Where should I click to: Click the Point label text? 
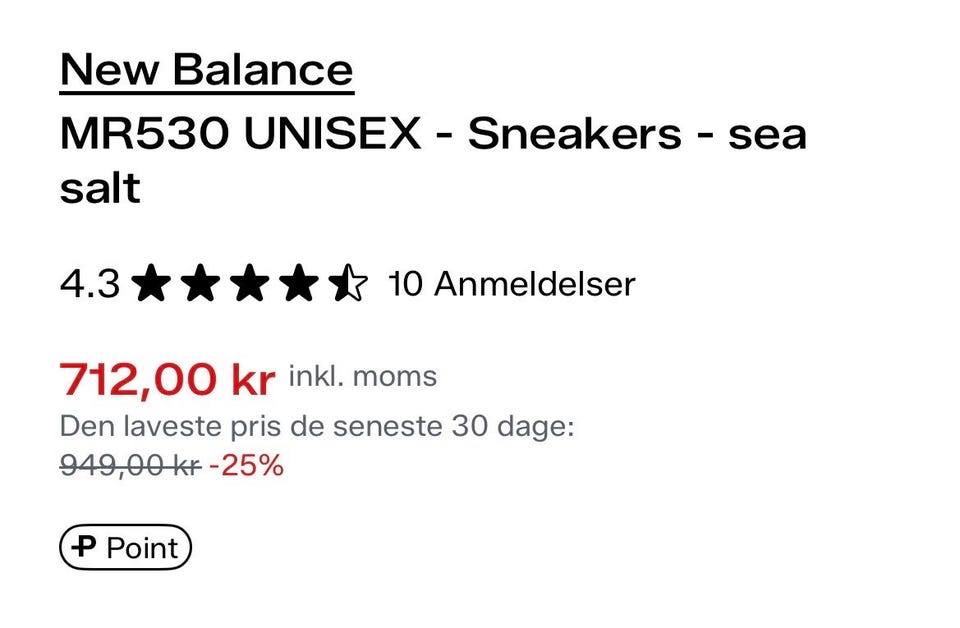tap(142, 547)
